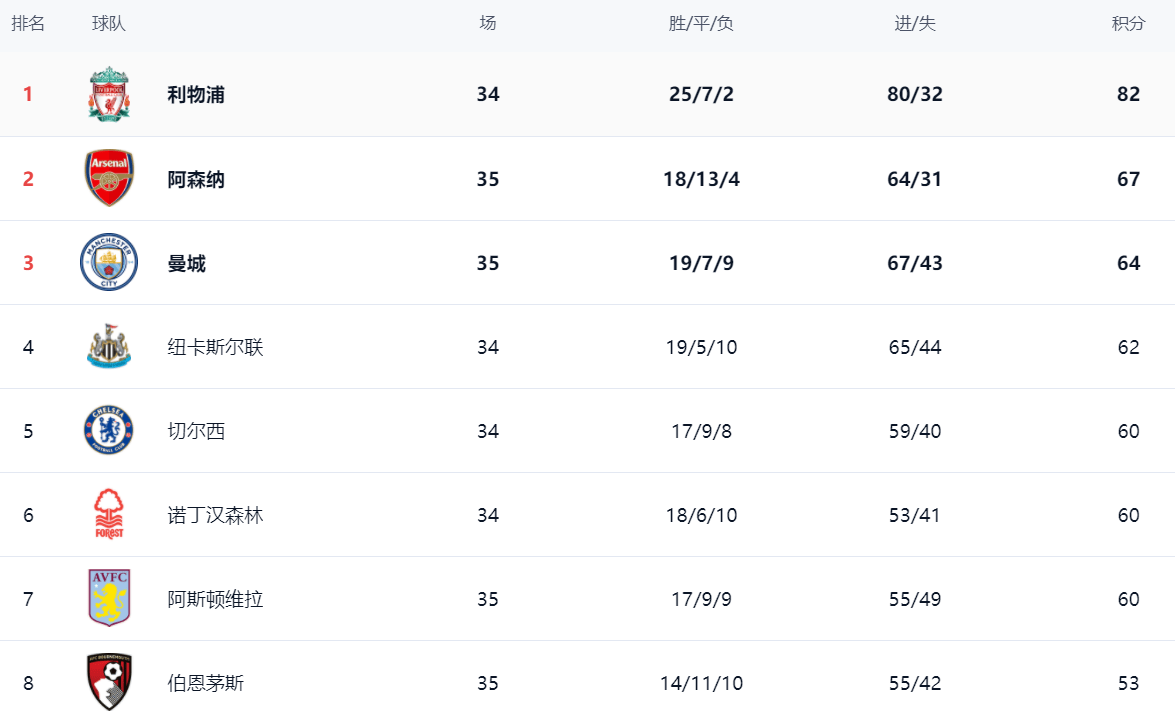Click the Newcastle United crest
This screenshot has width=1175, height=723.
pyautogui.click(x=109, y=347)
